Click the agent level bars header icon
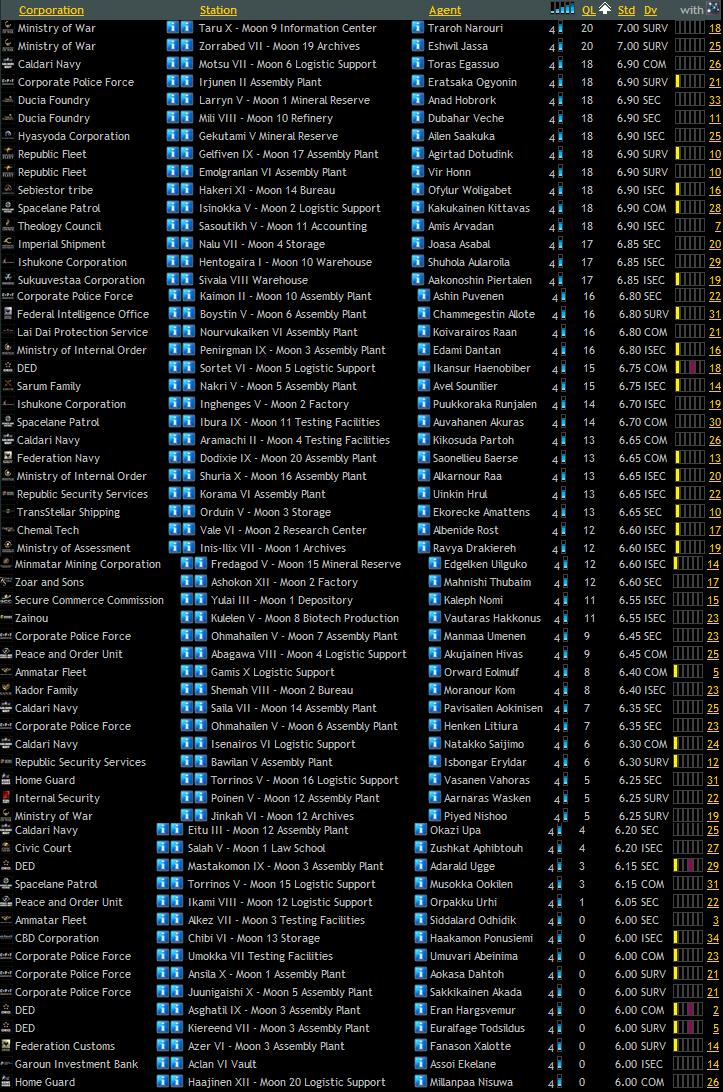Screen dimensions: 723x1092 tap(562, 8)
